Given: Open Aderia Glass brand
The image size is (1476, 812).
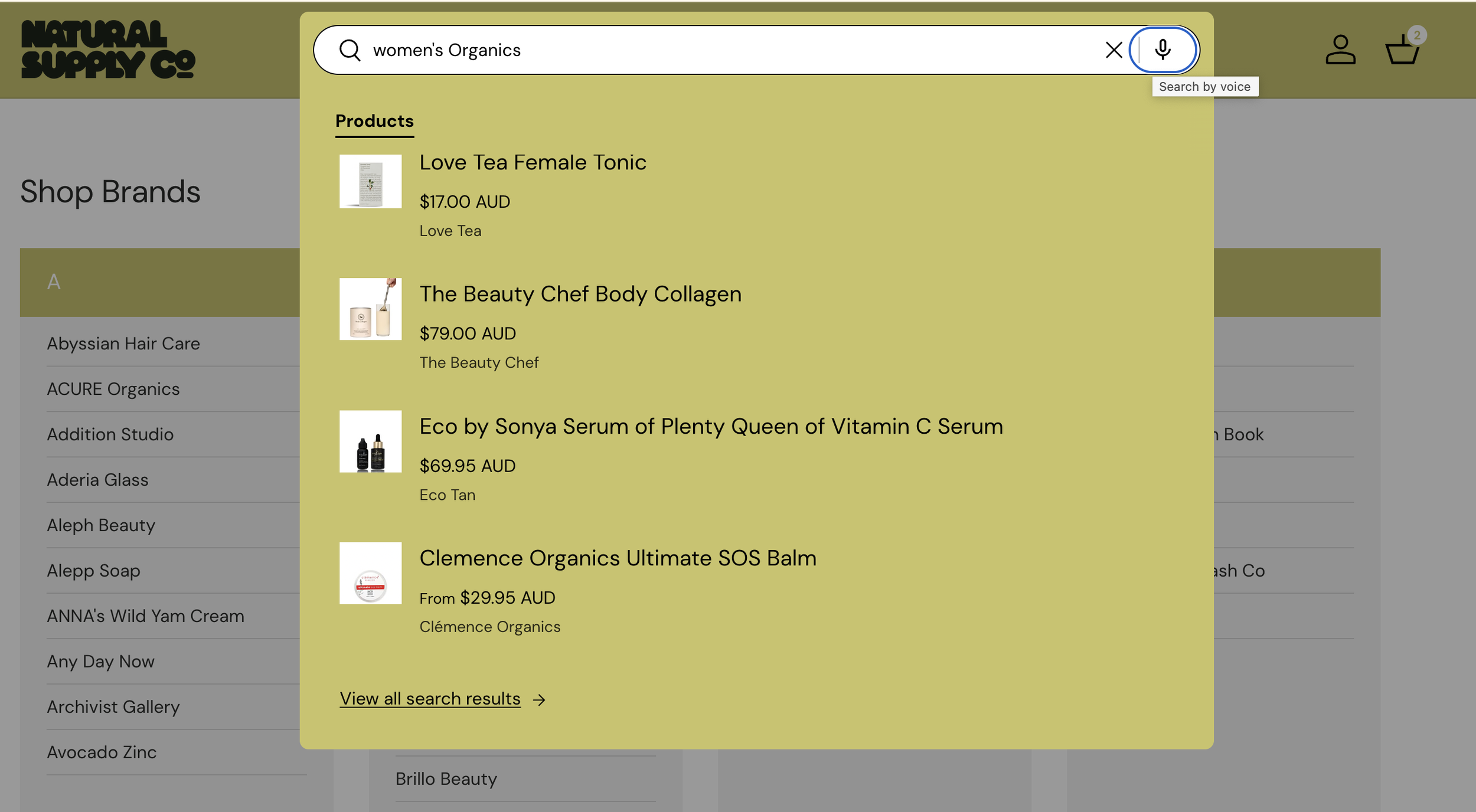Looking at the screenshot, I should pyautogui.click(x=97, y=480).
